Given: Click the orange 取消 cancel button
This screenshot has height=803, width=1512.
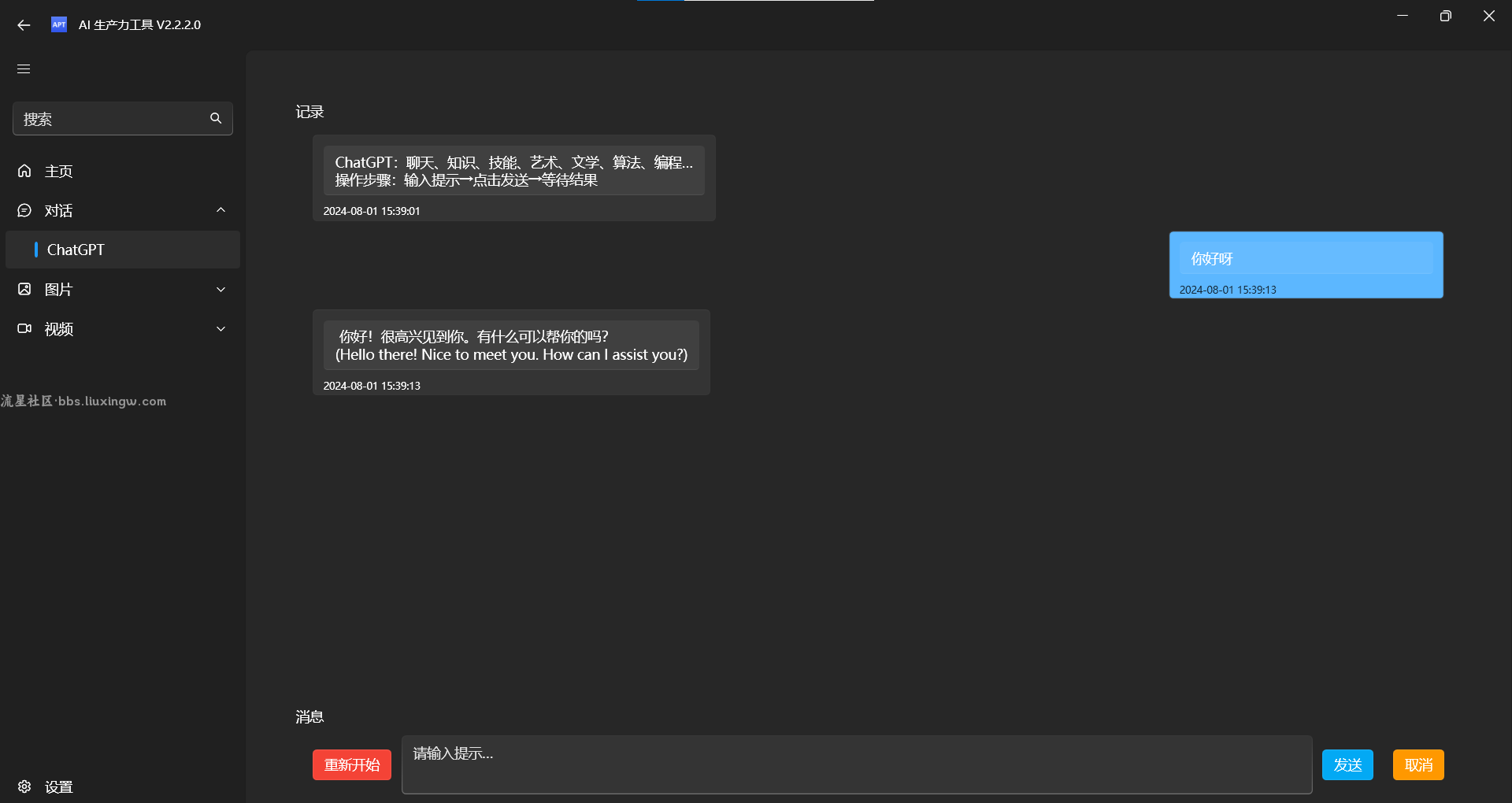Looking at the screenshot, I should point(1418,764).
